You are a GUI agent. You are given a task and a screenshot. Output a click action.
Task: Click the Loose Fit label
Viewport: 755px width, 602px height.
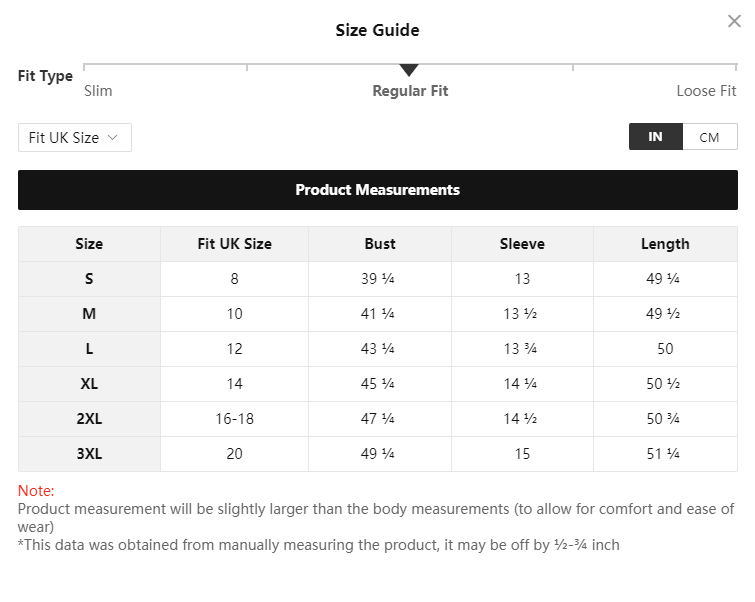(x=706, y=91)
